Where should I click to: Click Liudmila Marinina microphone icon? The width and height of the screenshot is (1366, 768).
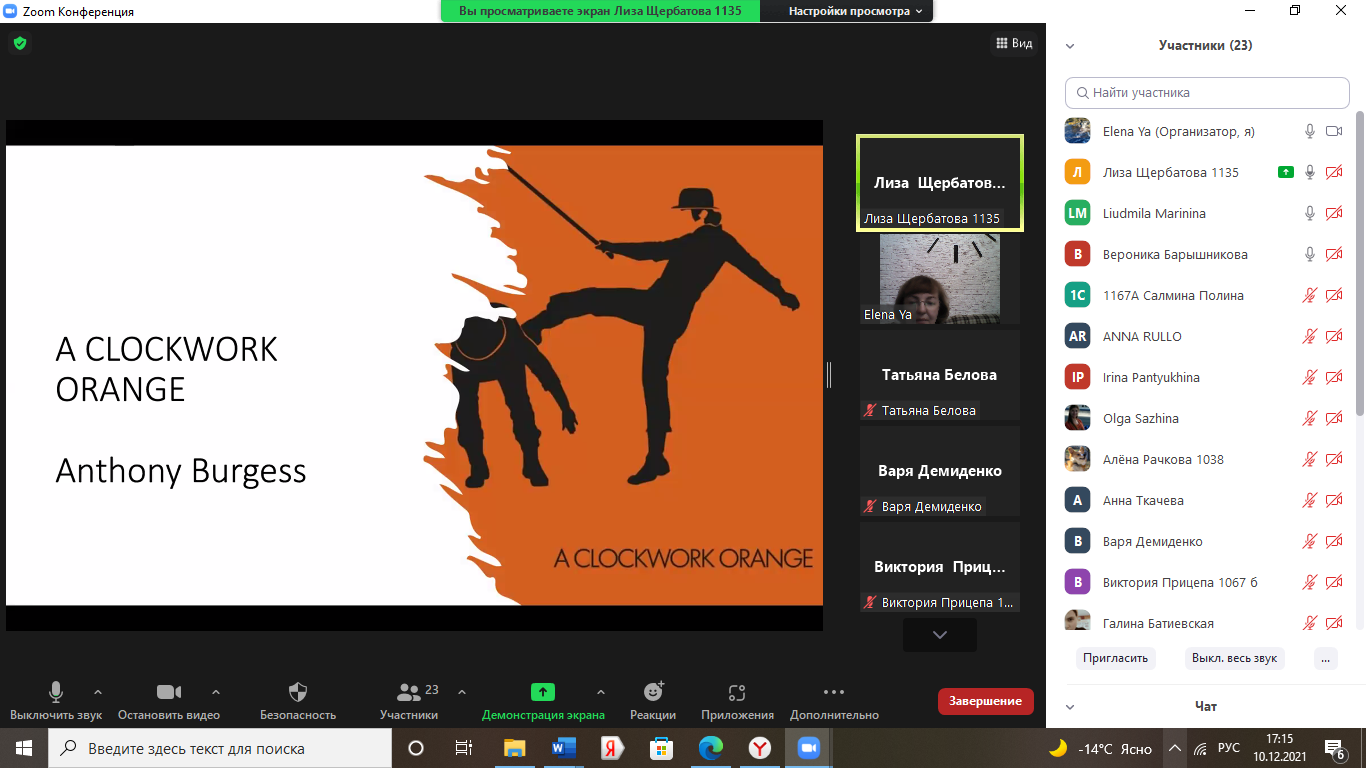[x=1309, y=213]
